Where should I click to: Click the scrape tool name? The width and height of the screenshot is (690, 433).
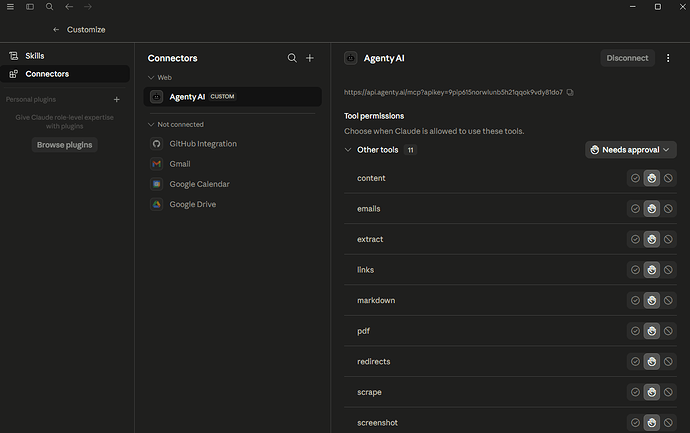pyautogui.click(x=369, y=392)
